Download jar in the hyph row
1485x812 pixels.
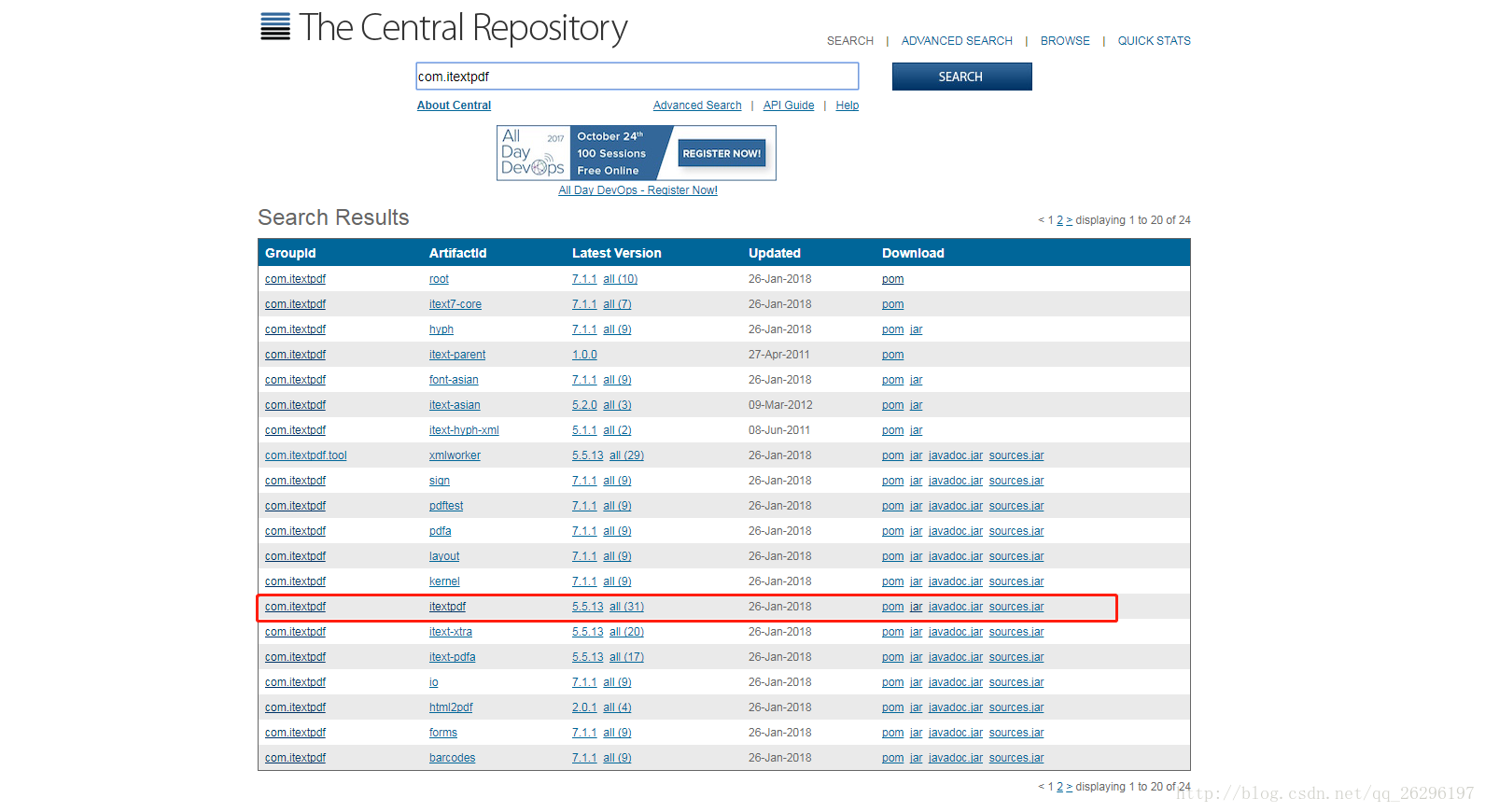click(916, 329)
